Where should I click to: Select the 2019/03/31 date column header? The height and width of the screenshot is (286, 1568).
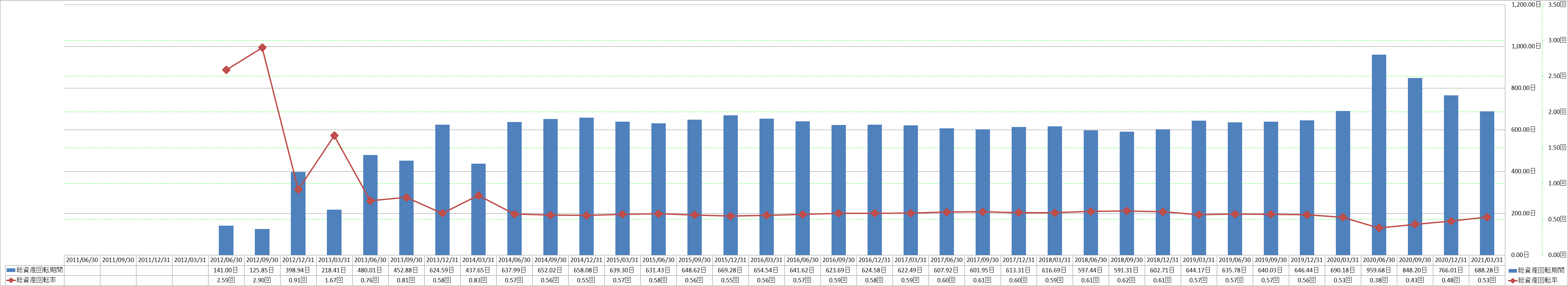pyautogui.click(x=1198, y=260)
